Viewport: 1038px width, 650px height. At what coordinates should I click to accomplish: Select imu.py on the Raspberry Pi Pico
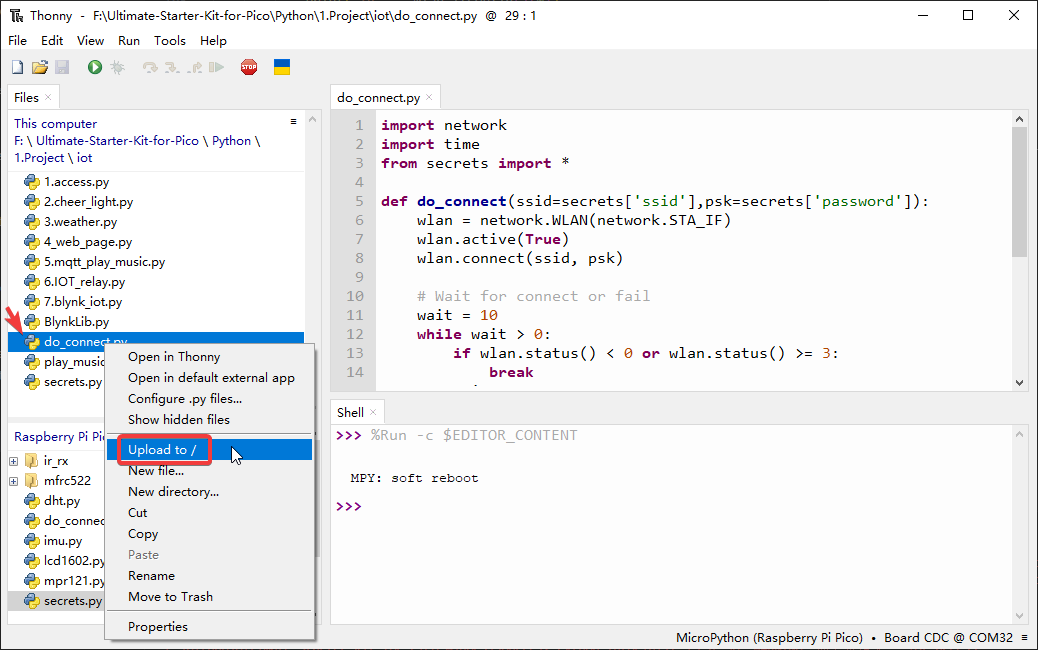click(63, 541)
